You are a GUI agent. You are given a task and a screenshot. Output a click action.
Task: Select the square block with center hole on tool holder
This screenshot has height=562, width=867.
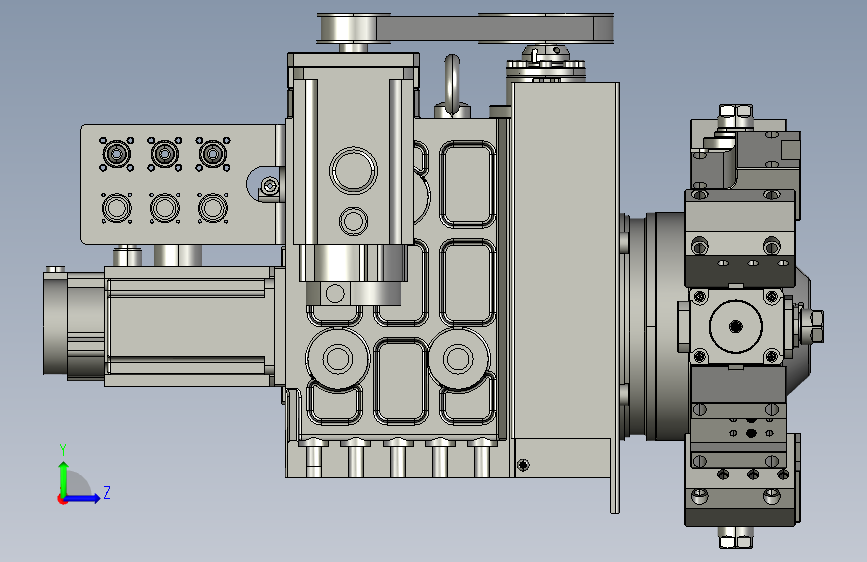(x=735, y=326)
